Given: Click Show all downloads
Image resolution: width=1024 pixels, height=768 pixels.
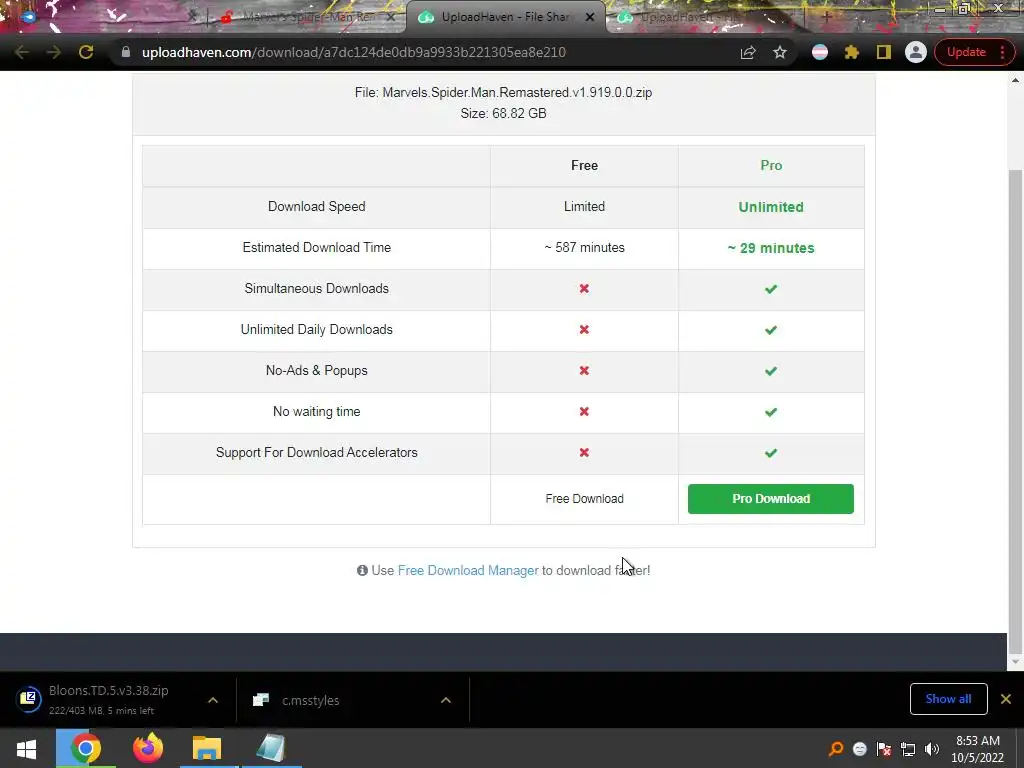Looking at the screenshot, I should (x=948, y=699).
